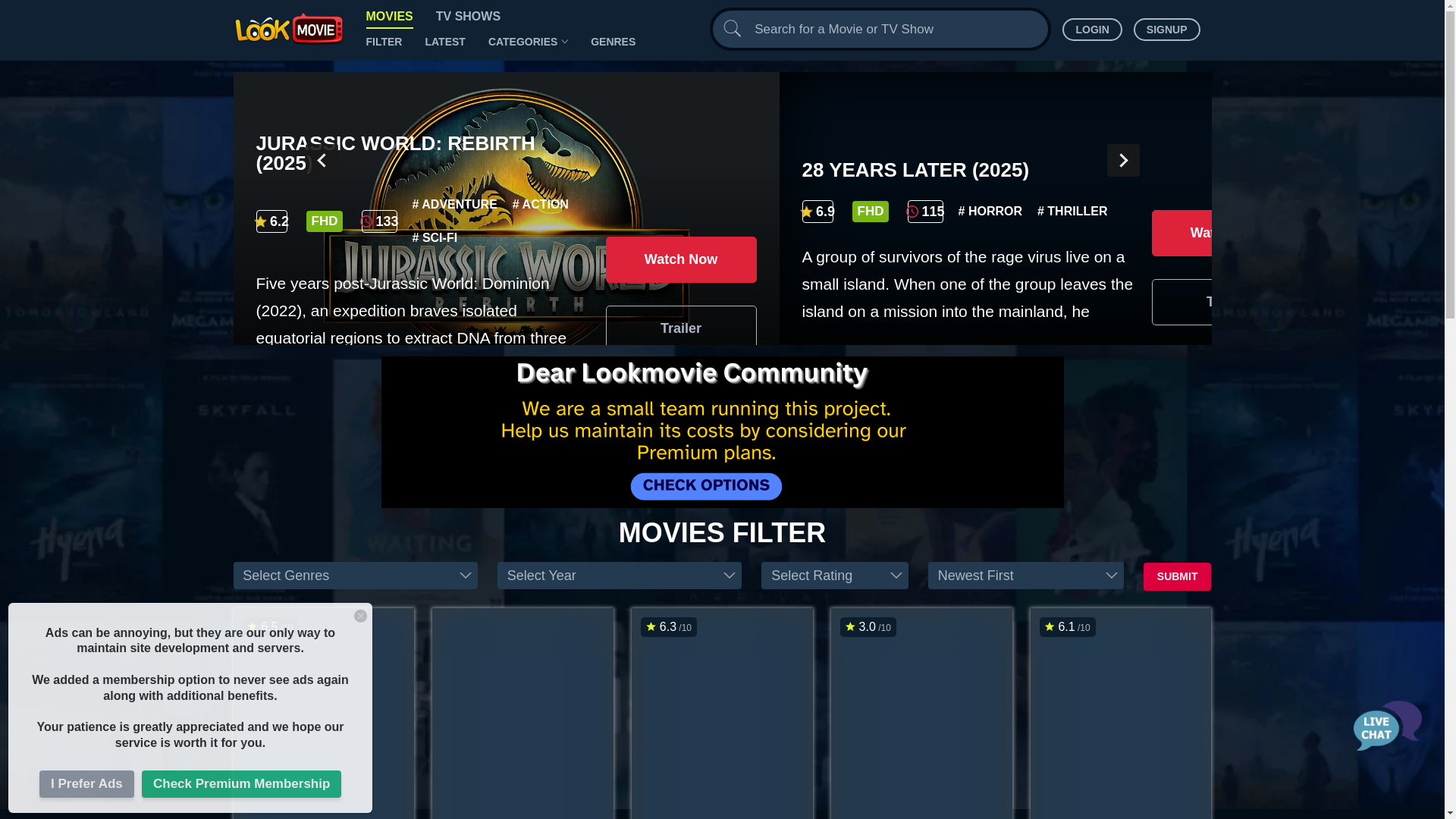
Task: Select the Sci-Fi genre tag
Action: tap(435, 238)
